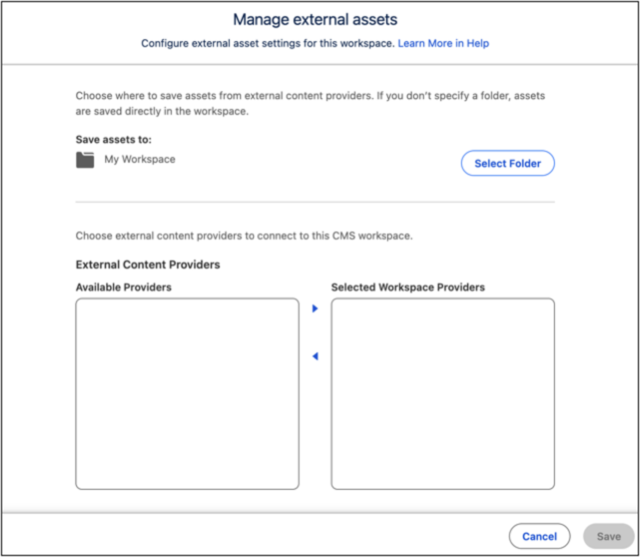Click the Save button
This screenshot has width=640, height=557.
609,536
